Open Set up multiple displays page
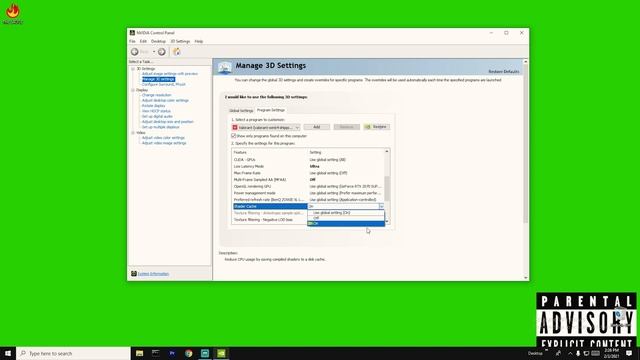Image resolution: width=640 pixels, height=360 pixels. 160,127
